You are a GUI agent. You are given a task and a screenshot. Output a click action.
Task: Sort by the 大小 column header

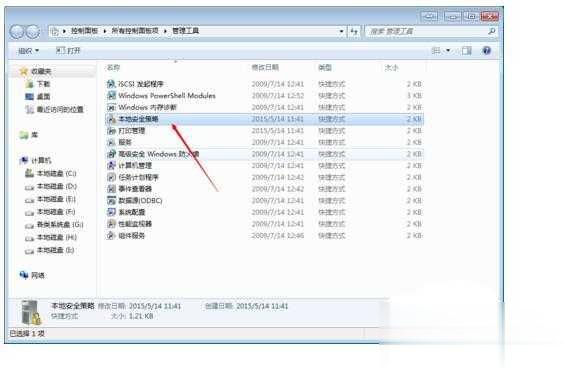[391, 67]
